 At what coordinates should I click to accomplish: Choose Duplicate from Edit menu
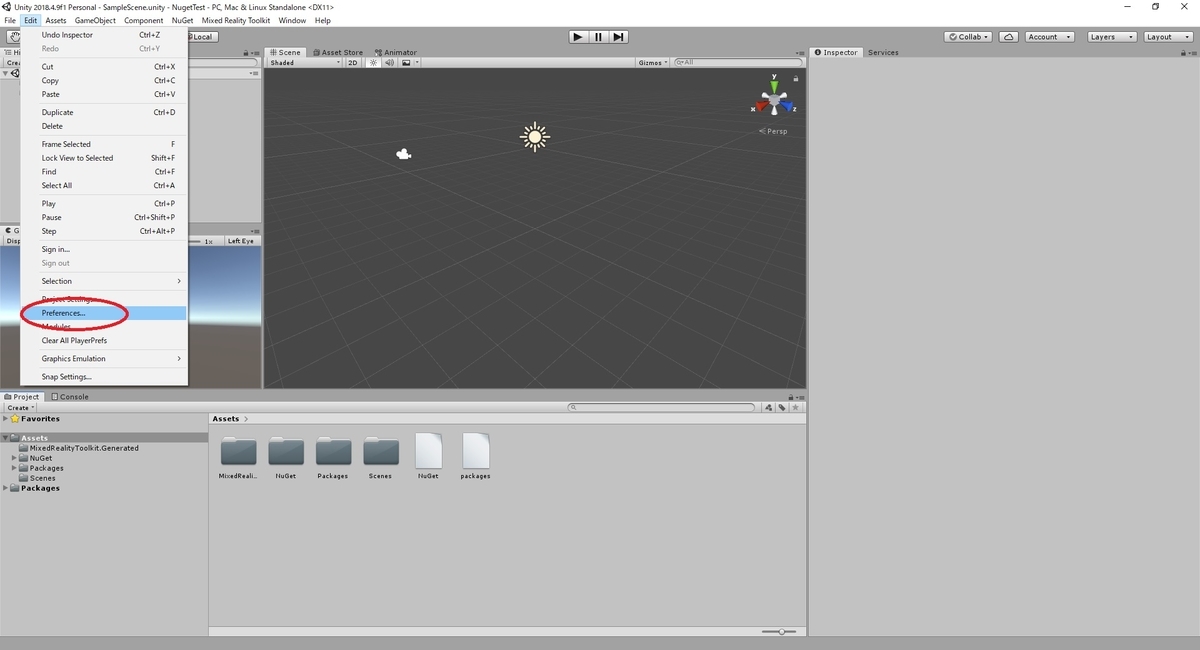(x=104, y=112)
